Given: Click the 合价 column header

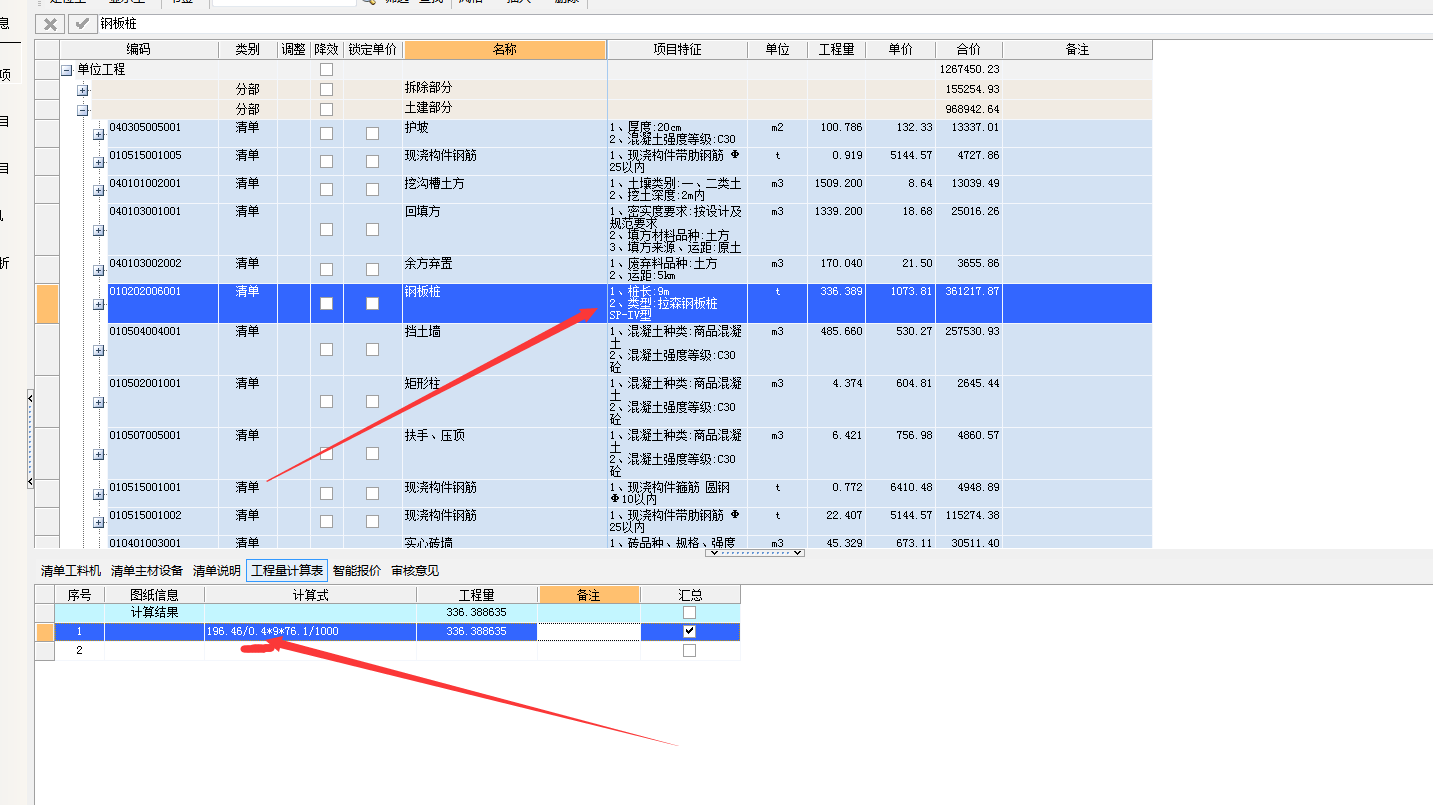Looking at the screenshot, I should [x=969, y=49].
